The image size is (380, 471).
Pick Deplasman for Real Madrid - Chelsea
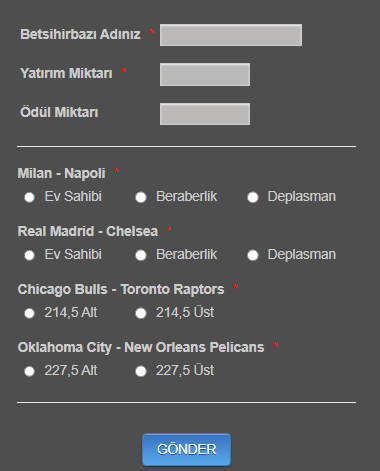253,255
